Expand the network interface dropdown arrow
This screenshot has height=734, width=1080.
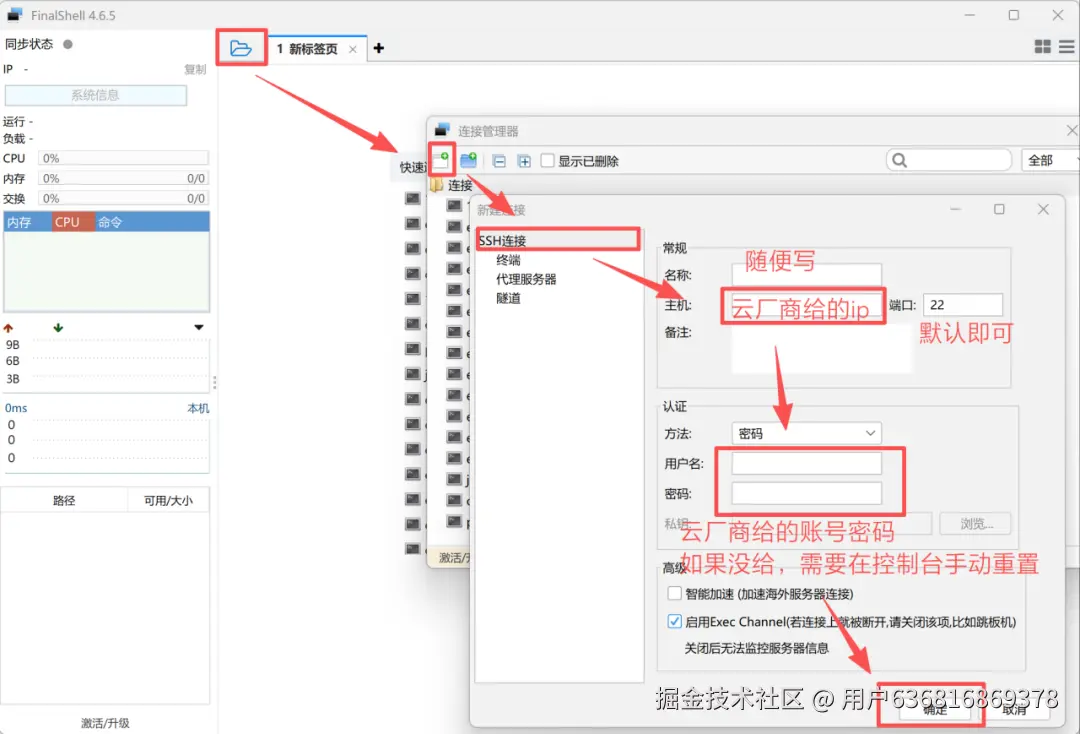coord(198,327)
